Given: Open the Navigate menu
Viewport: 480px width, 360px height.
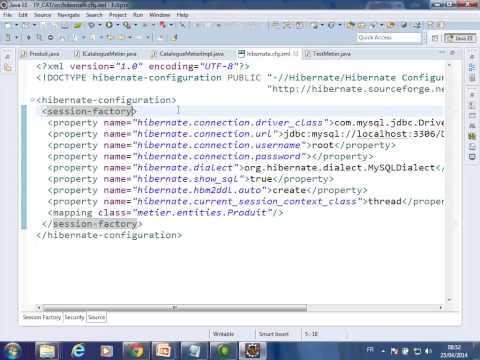Looking at the screenshot, I should (x=68, y=15).
